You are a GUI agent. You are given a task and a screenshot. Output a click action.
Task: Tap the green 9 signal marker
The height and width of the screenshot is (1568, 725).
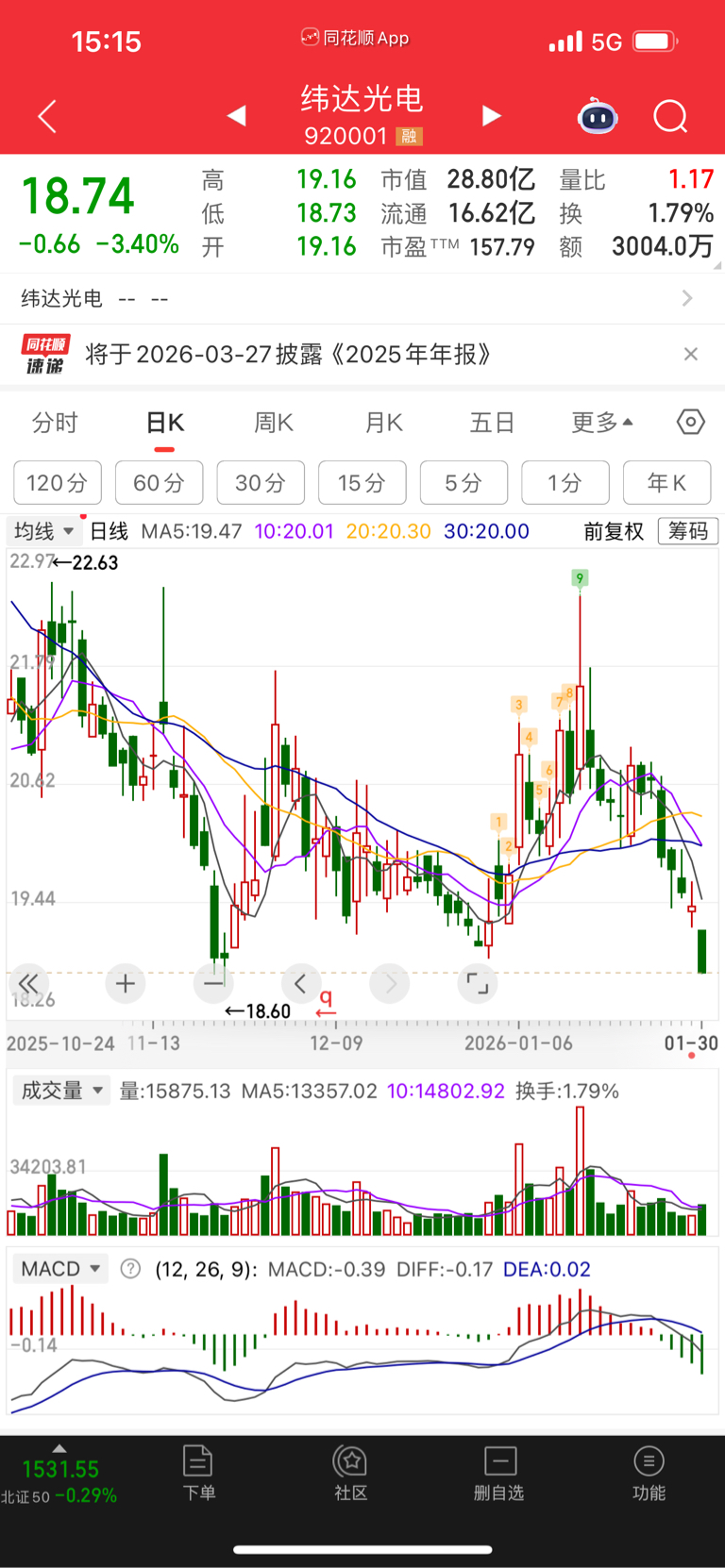point(580,577)
